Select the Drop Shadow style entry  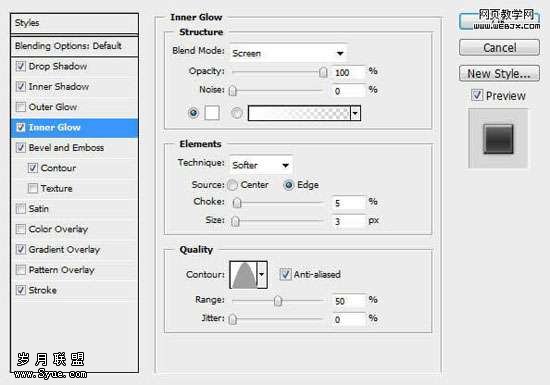coord(58,66)
